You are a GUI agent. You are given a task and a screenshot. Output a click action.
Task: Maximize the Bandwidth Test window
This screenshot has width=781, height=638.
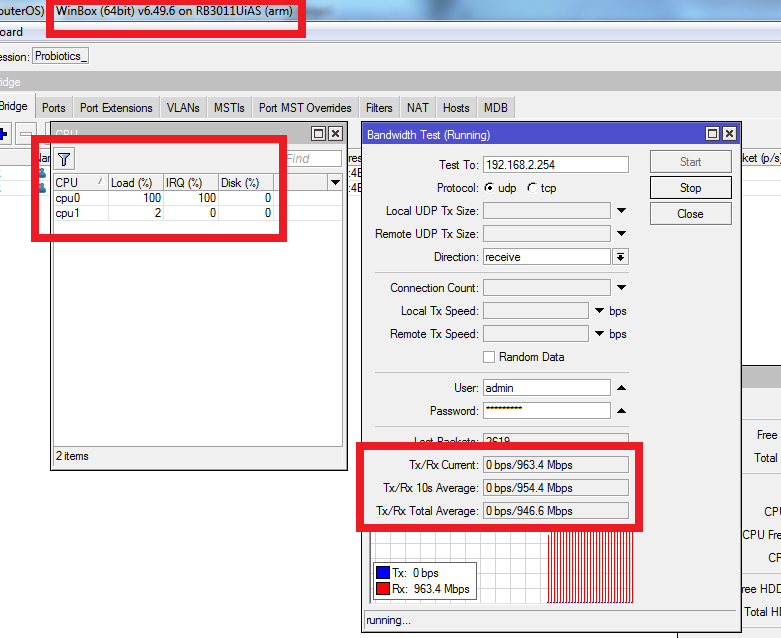(x=713, y=133)
